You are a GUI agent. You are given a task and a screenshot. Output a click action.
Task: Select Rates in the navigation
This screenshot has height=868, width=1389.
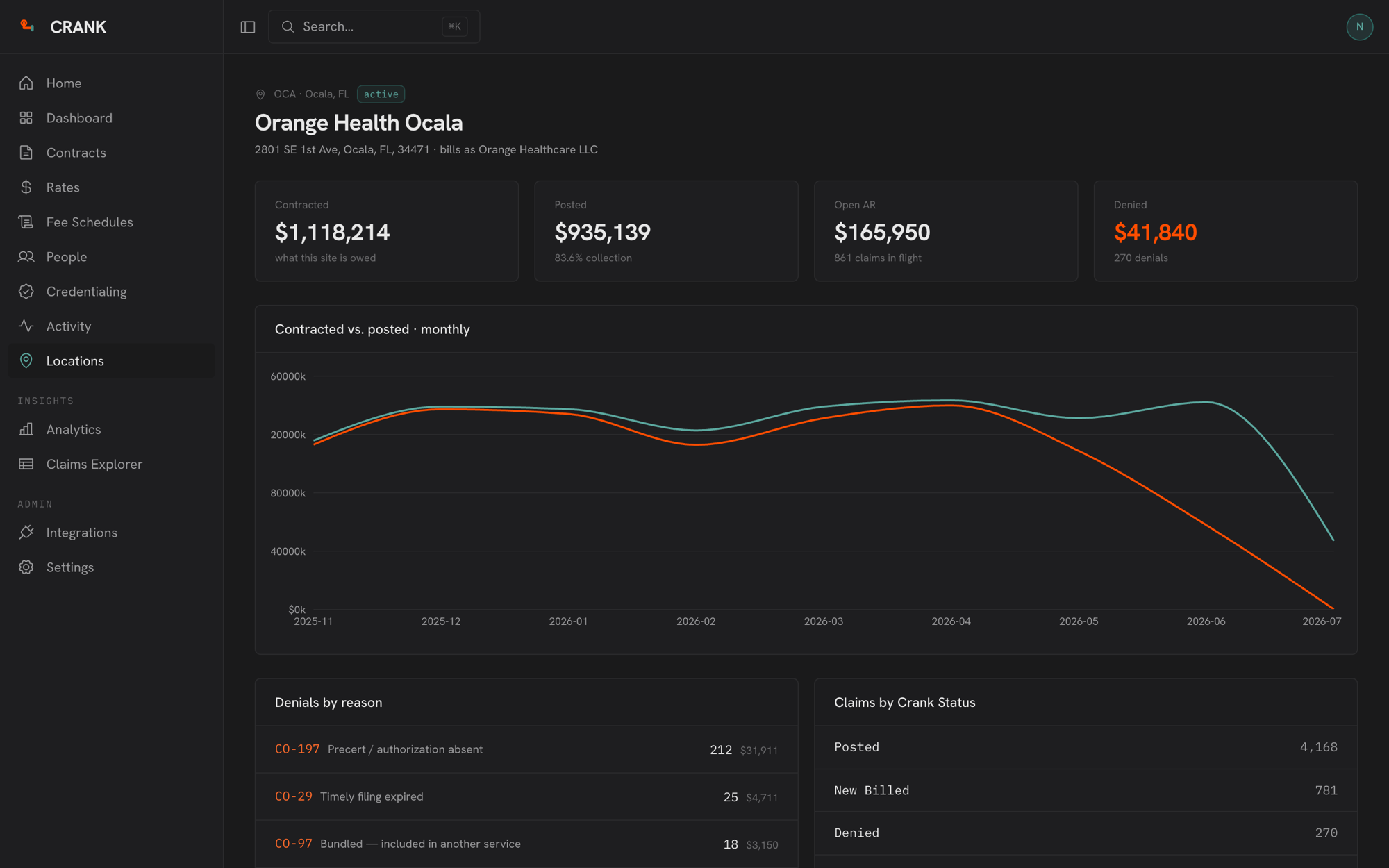click(111, 187)
